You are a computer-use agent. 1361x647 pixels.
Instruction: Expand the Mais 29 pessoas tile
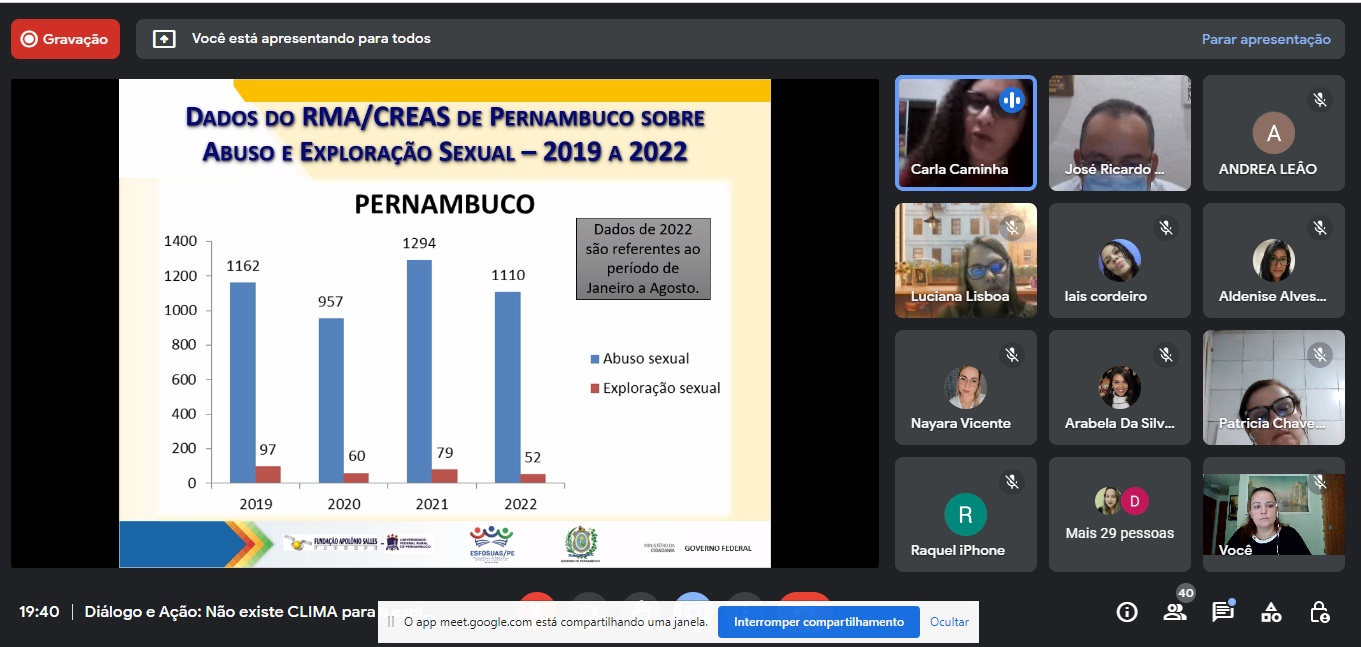click(1119, 514)
